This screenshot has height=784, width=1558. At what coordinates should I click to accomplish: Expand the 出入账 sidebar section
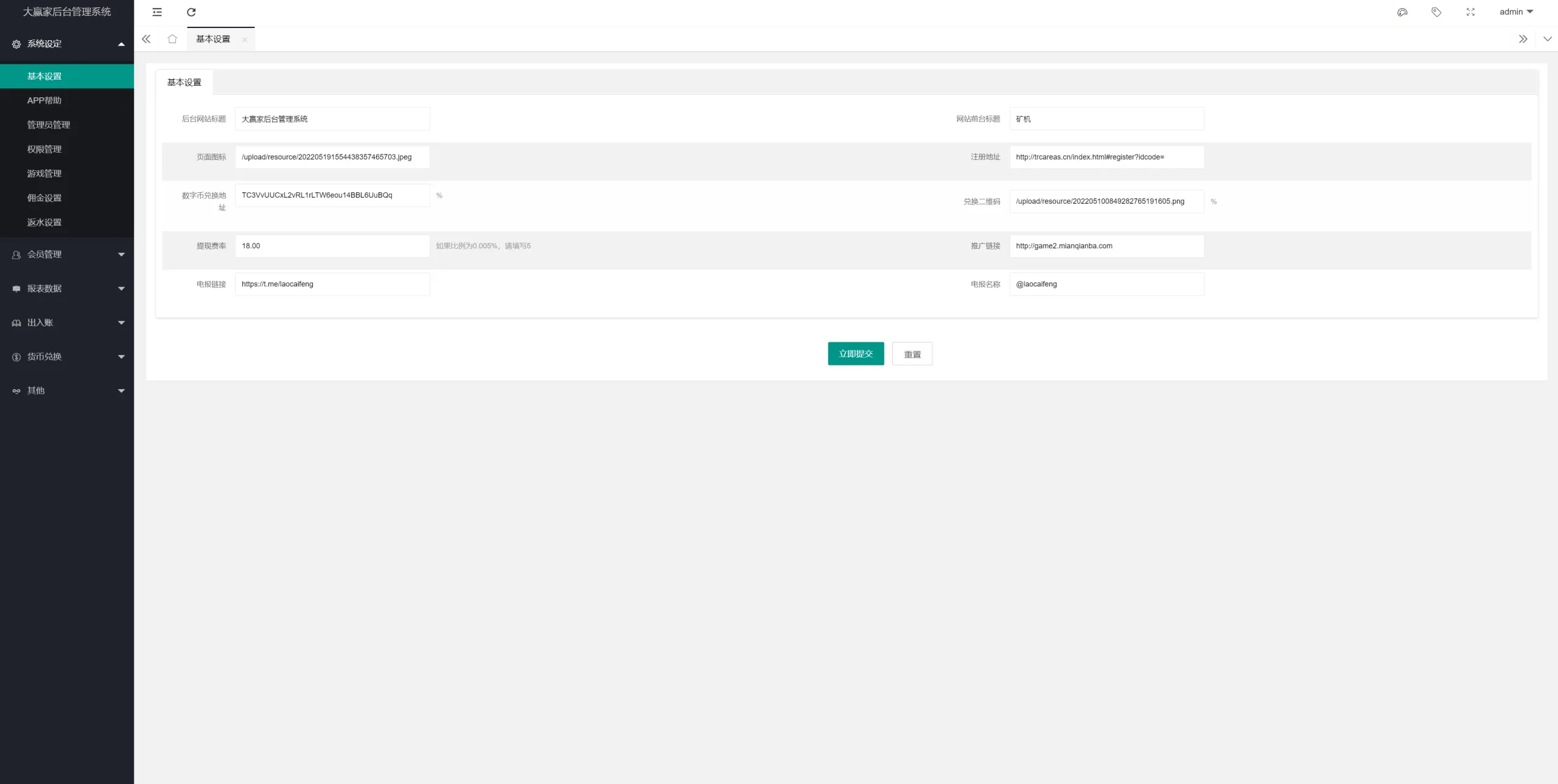tap(67, 322)
